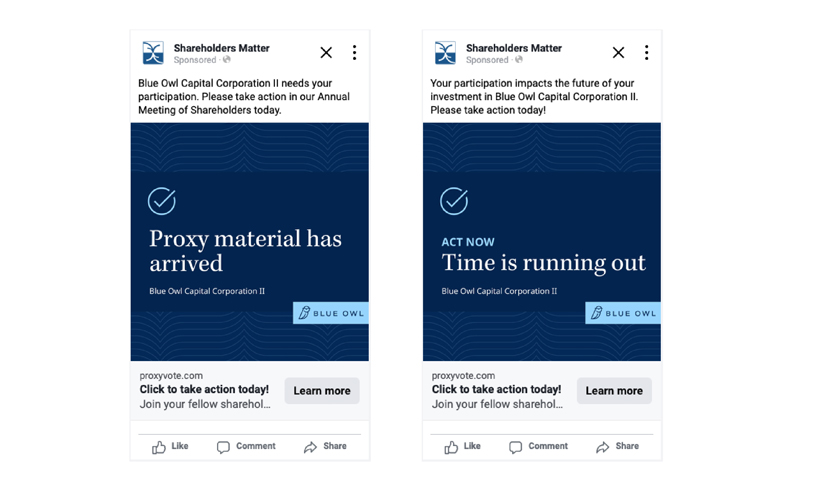
Task: Click Learn more on the left ad
Action: click(x=322, y=391)
